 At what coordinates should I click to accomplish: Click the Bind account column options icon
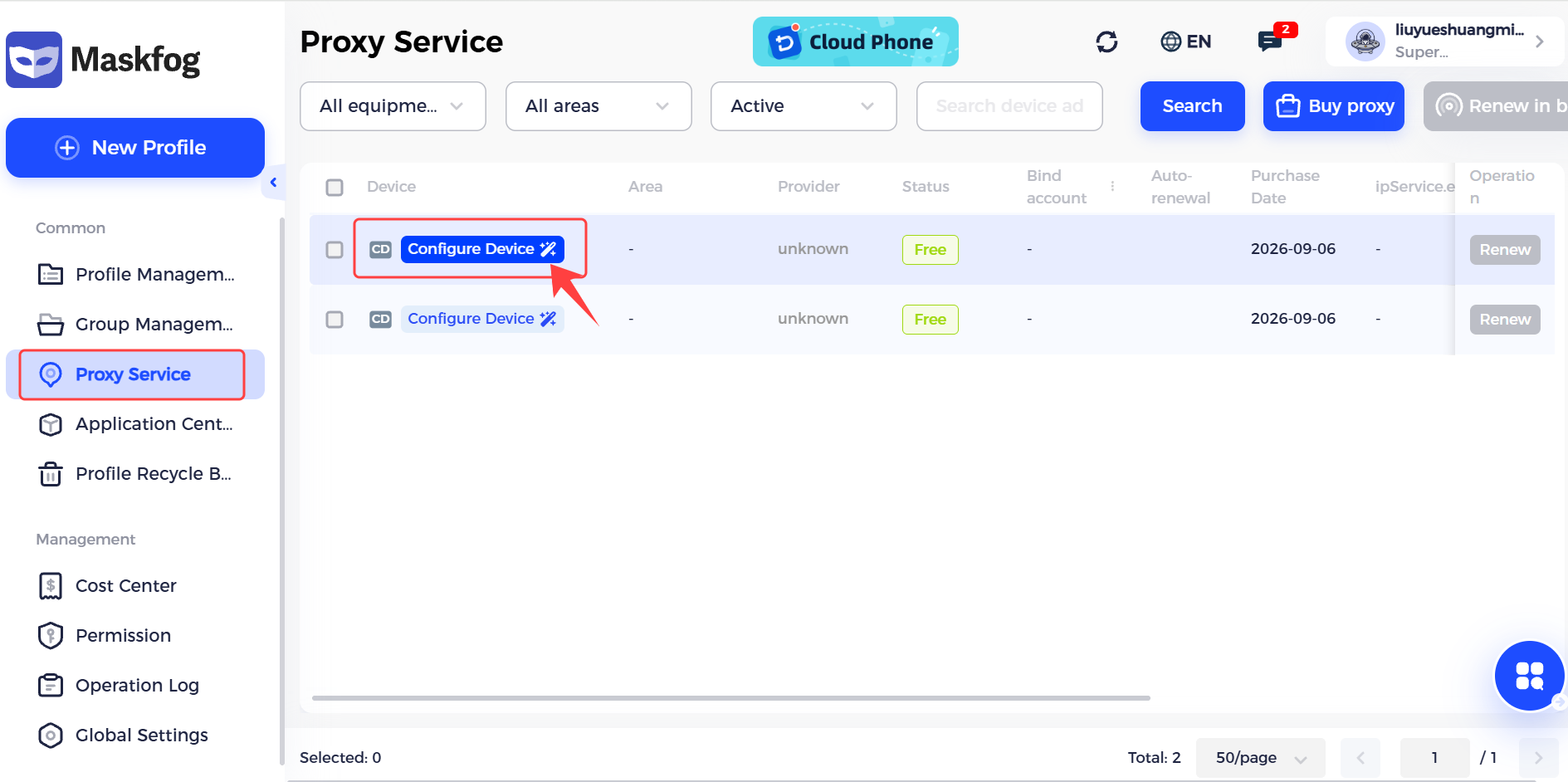1112,187
